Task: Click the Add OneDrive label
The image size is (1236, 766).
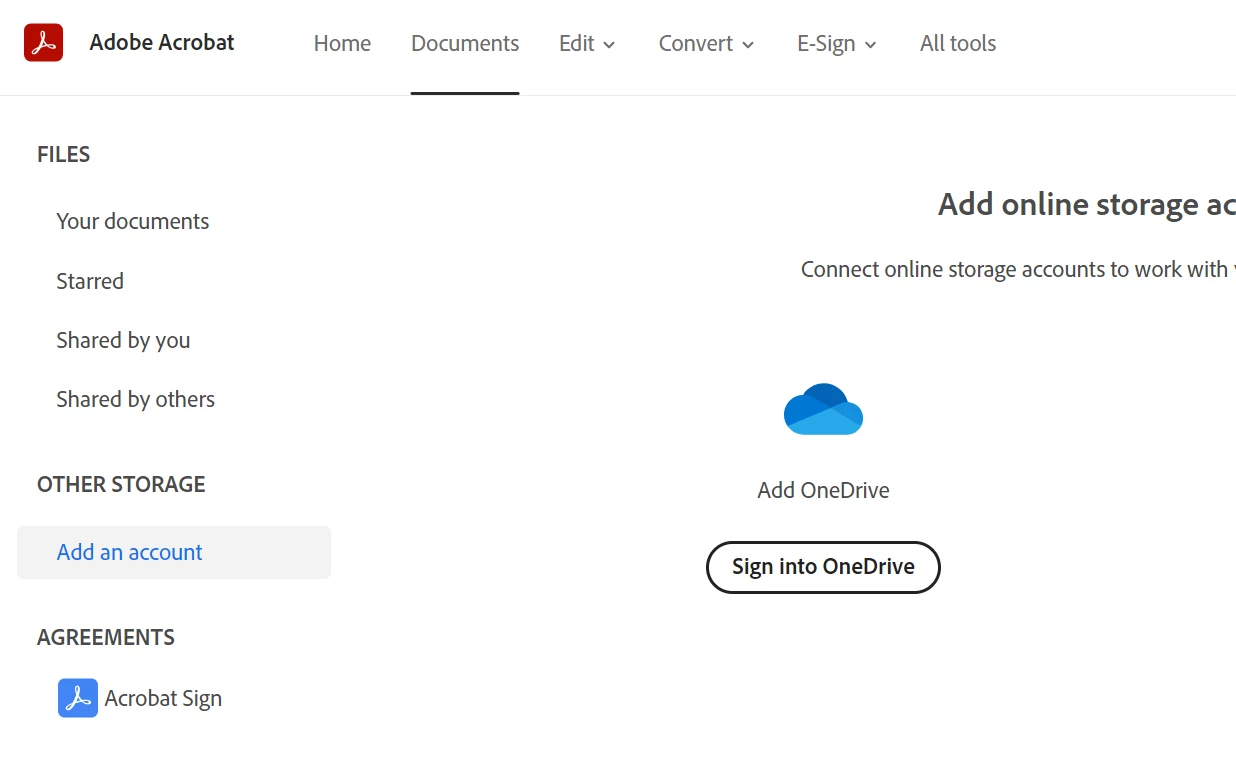Action: coord(823,490)
